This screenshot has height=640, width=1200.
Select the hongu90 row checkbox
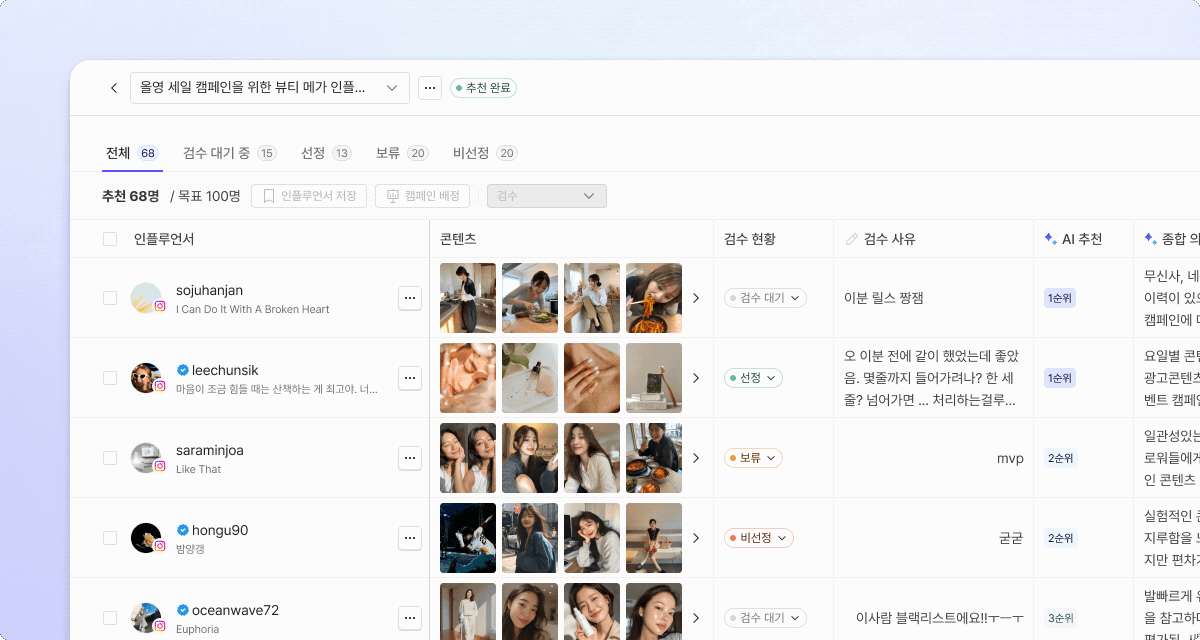[110, 538]
